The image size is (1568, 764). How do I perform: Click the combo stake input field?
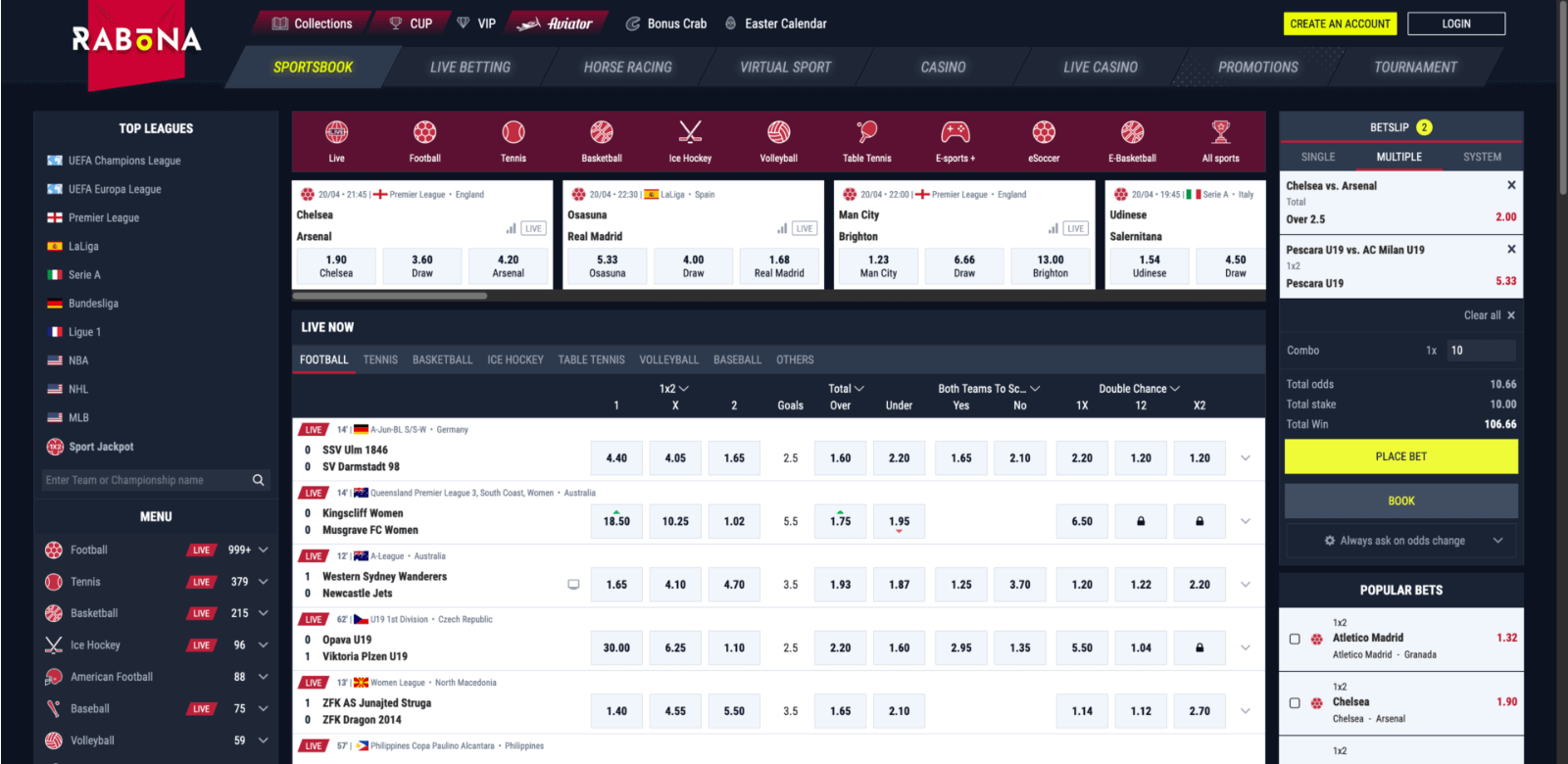coord(1481,351)
